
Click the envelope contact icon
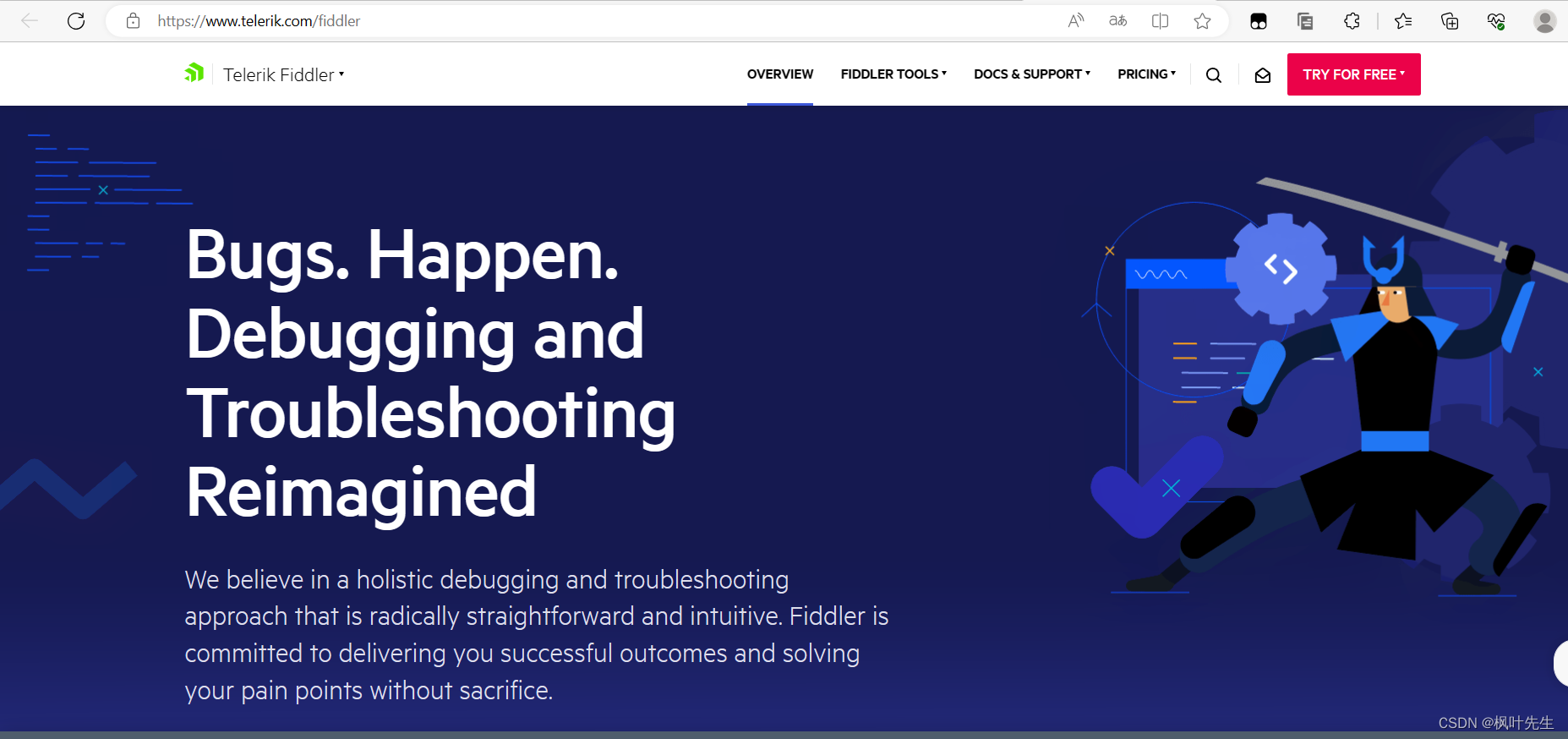pyautogui.click(x=1263, y=75)
